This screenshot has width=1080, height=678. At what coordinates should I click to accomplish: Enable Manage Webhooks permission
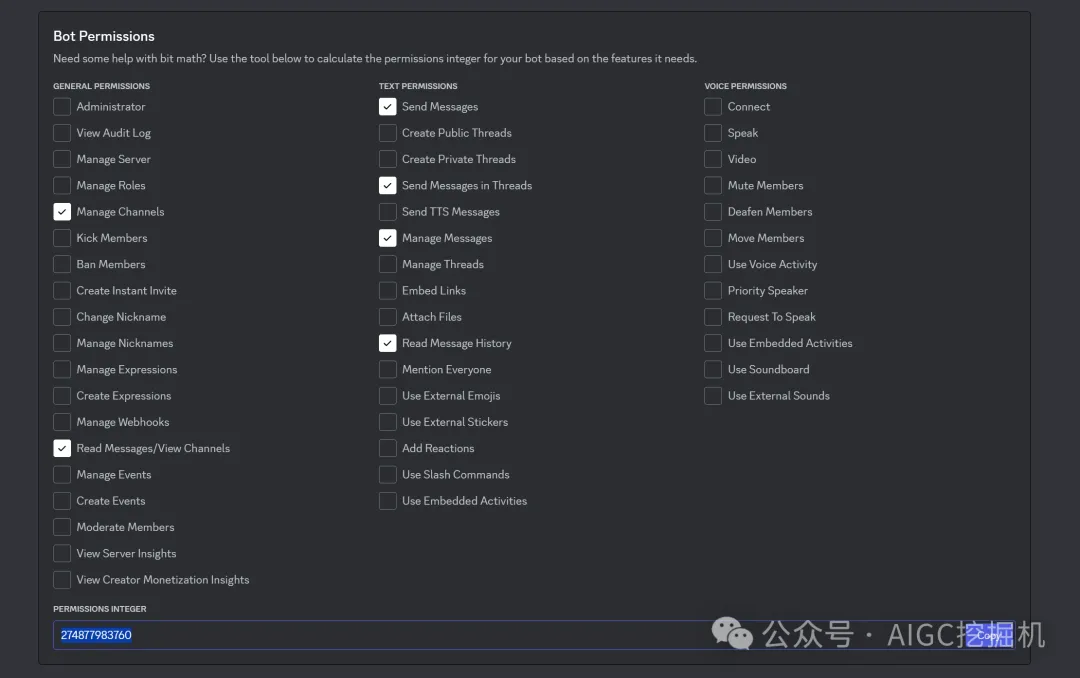[x=62, y=421]
